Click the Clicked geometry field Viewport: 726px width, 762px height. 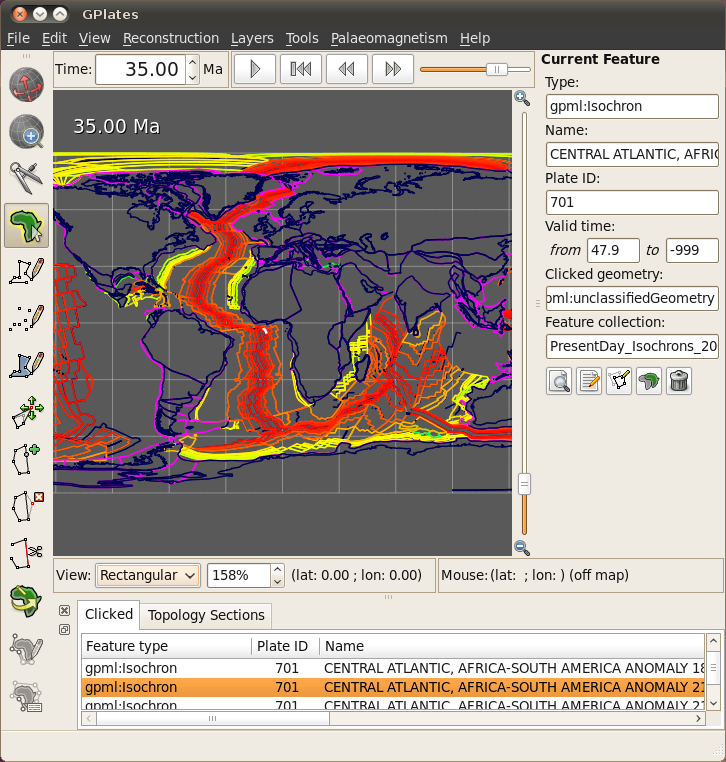632,298
